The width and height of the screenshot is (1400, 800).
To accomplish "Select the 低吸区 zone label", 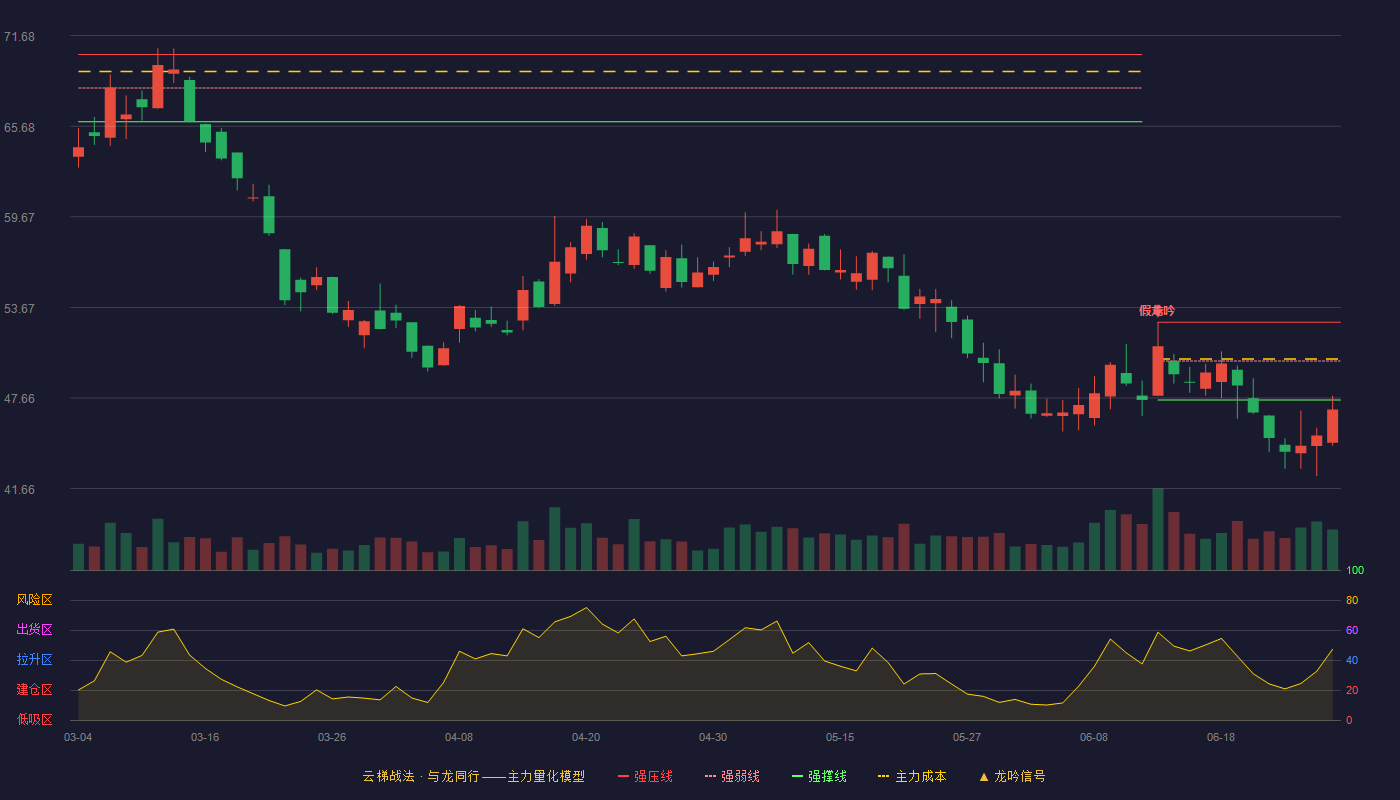I will (x=34, y=720).
